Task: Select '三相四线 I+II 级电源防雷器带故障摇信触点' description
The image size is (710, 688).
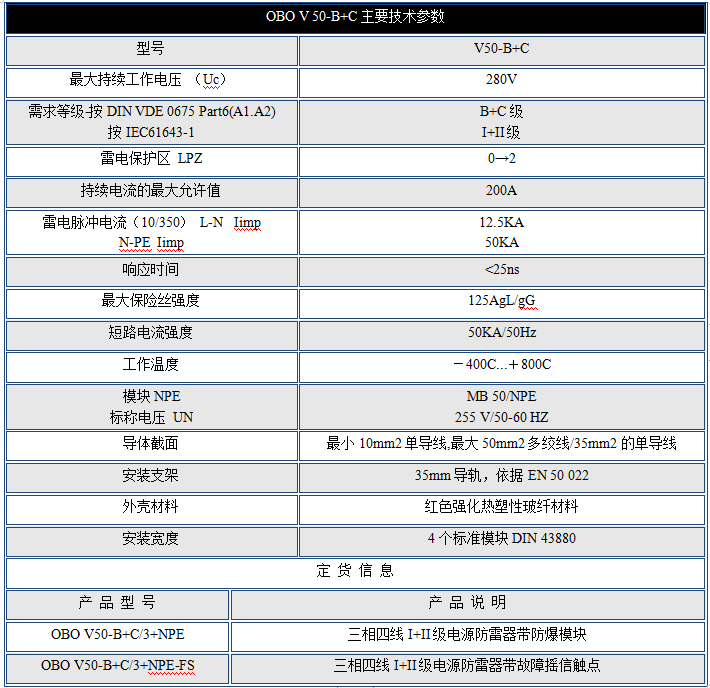Action: (467, 665)
